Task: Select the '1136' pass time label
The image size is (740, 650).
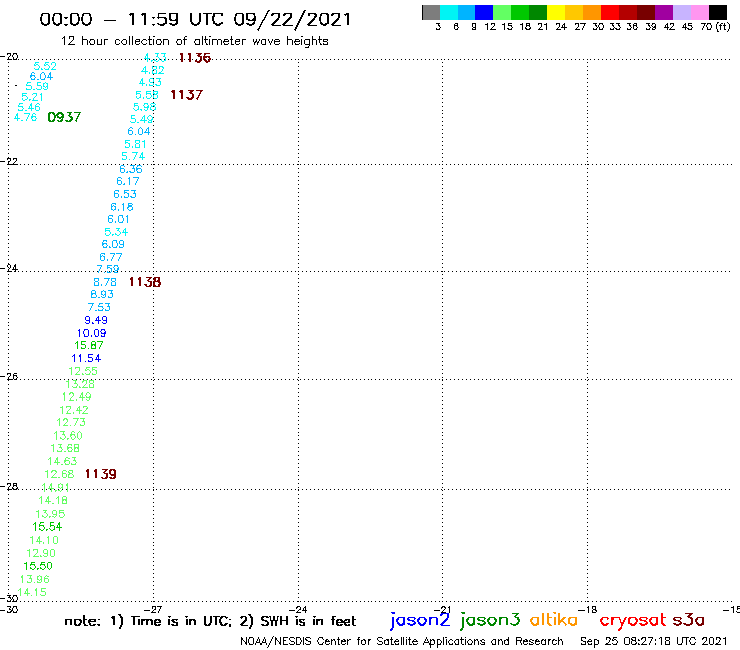Action: tap(195, 58)
